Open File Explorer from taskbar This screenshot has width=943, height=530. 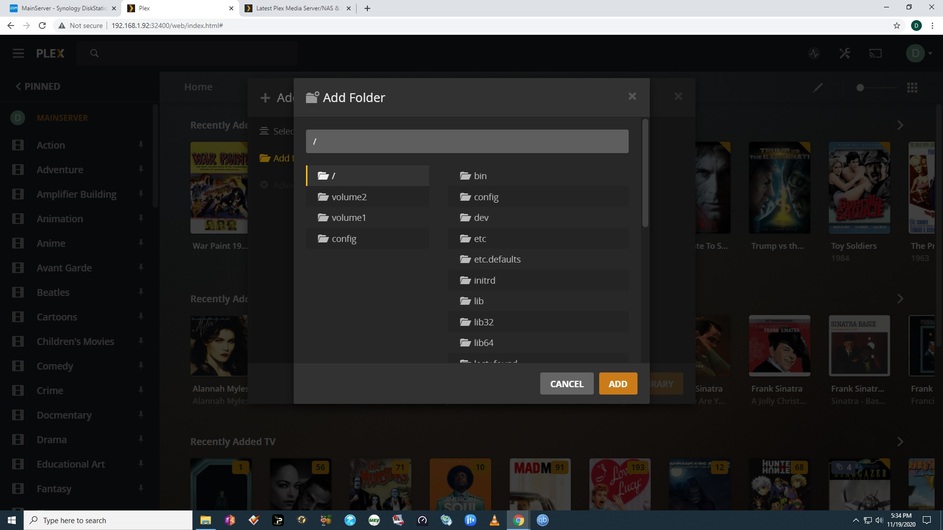click(206, 520)
